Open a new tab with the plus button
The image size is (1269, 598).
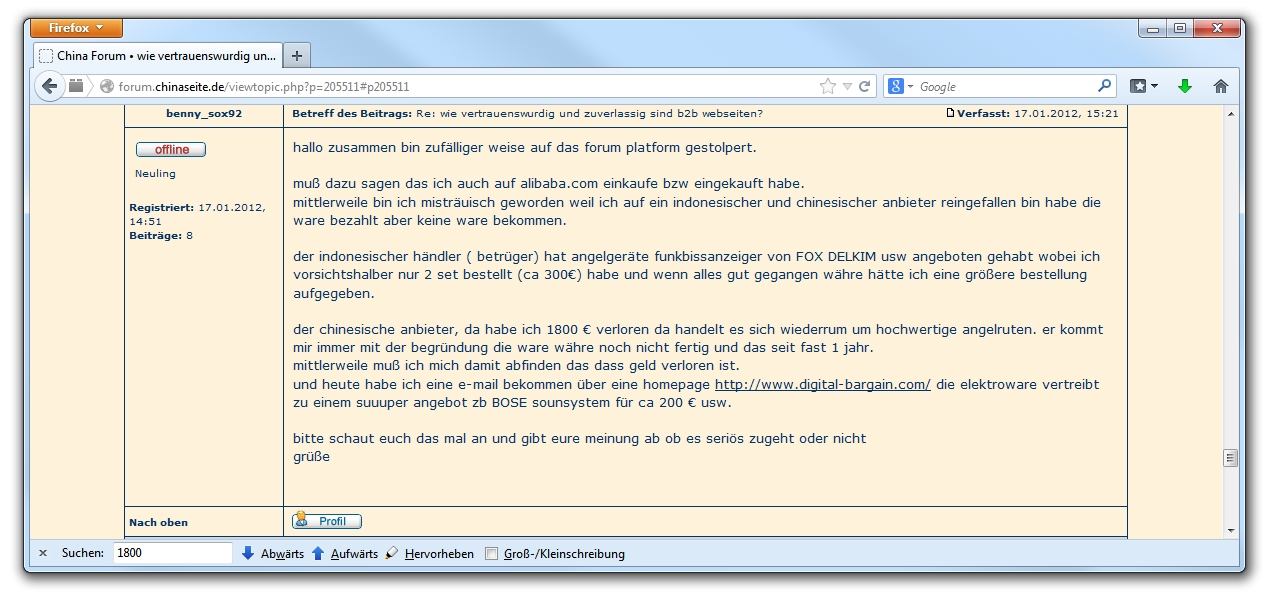coord(296,55)
